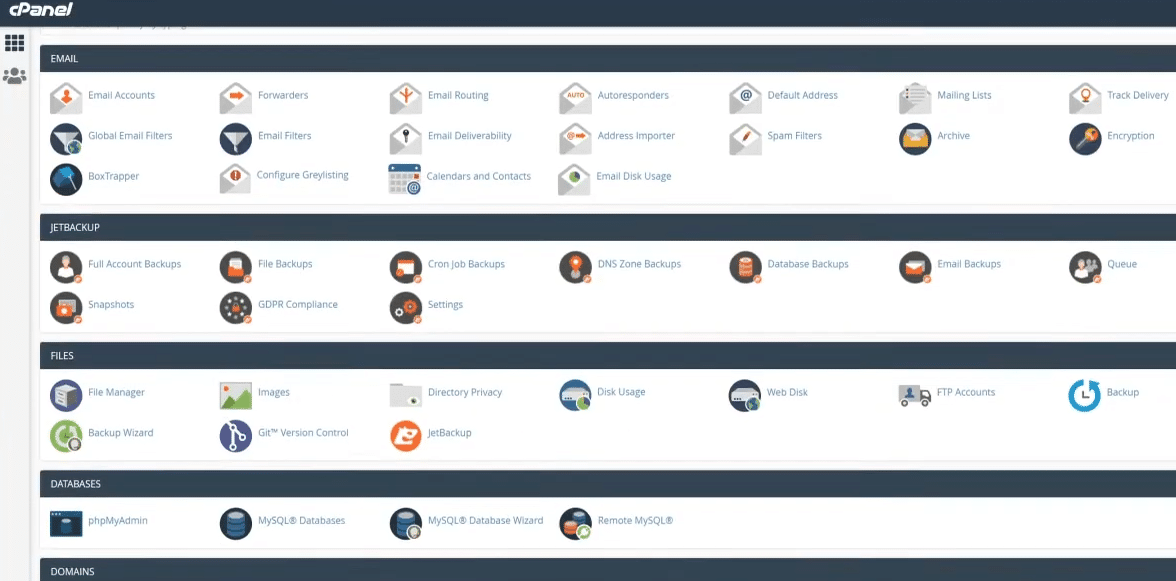The height and width of the screenshot is (581, 1176).
Task: Open the Full Account Backups link
Action: coord(134,264)
